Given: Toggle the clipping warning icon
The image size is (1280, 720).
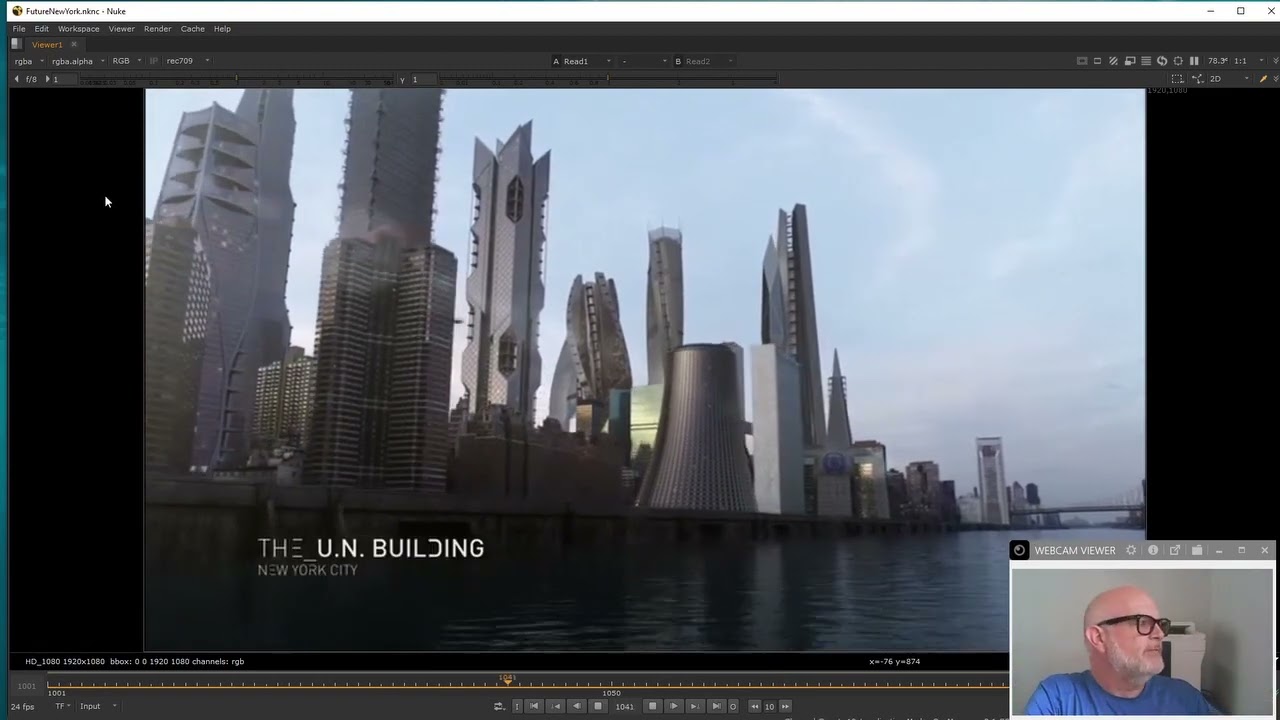Looking at the screenshot, I should tap(1082, 61).
